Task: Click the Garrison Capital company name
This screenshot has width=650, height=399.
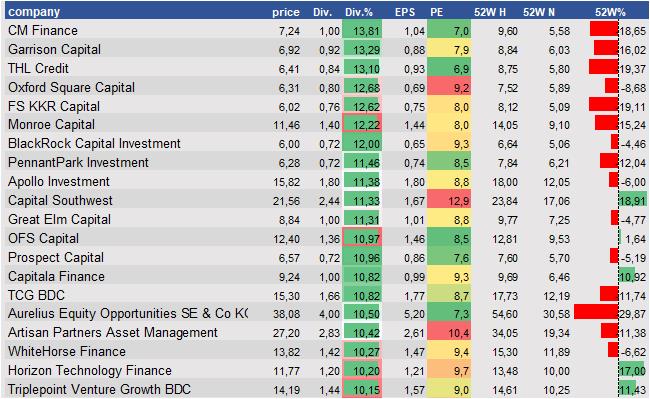Action: point(54,49)
